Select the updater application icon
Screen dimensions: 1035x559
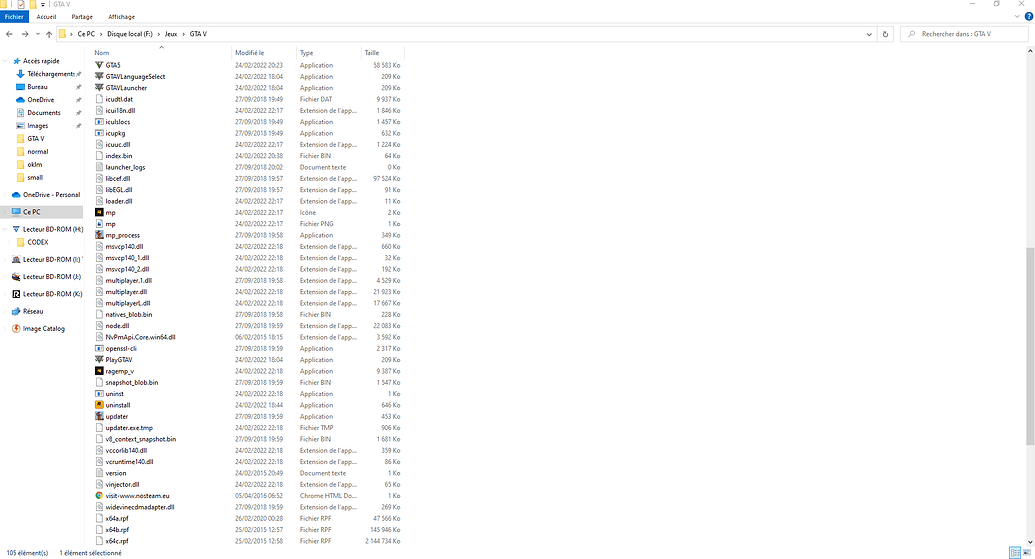99,416
